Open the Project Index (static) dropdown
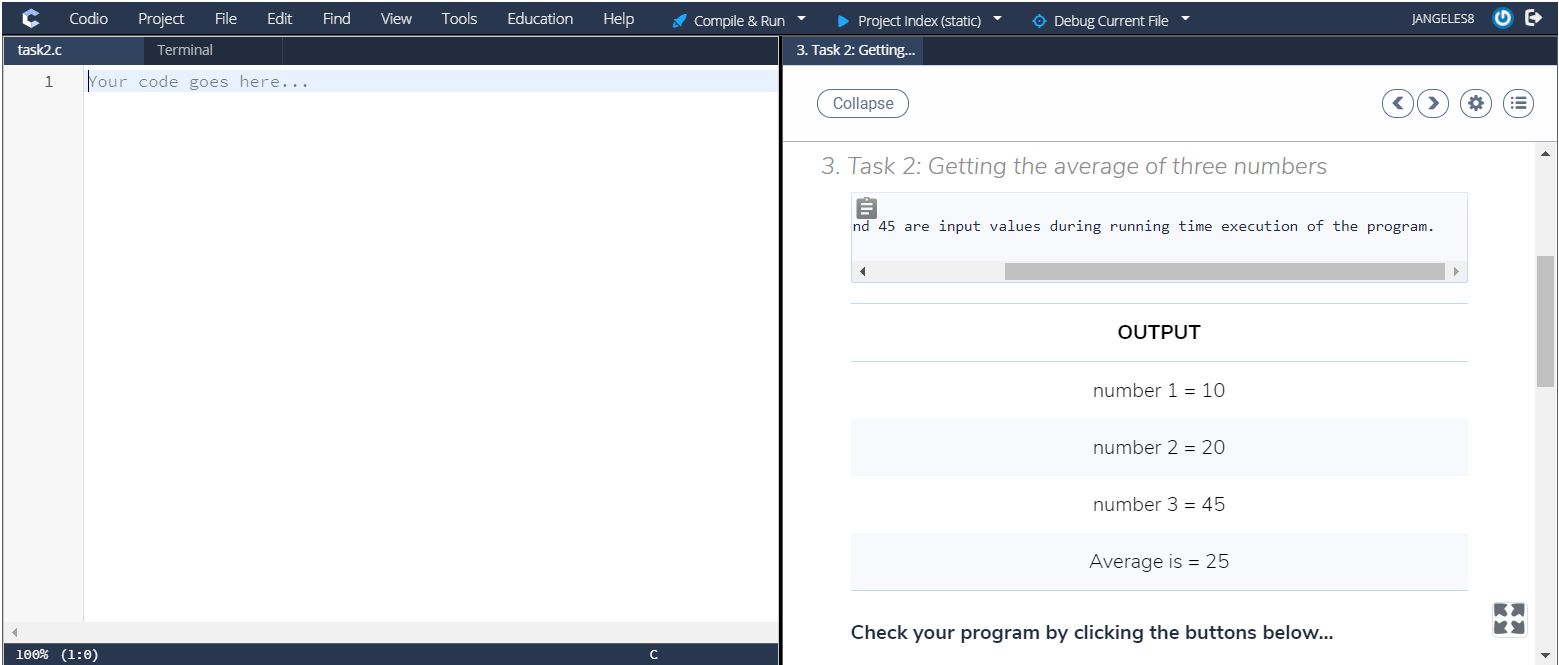1559x665 pixels. (x=917, y=18)
